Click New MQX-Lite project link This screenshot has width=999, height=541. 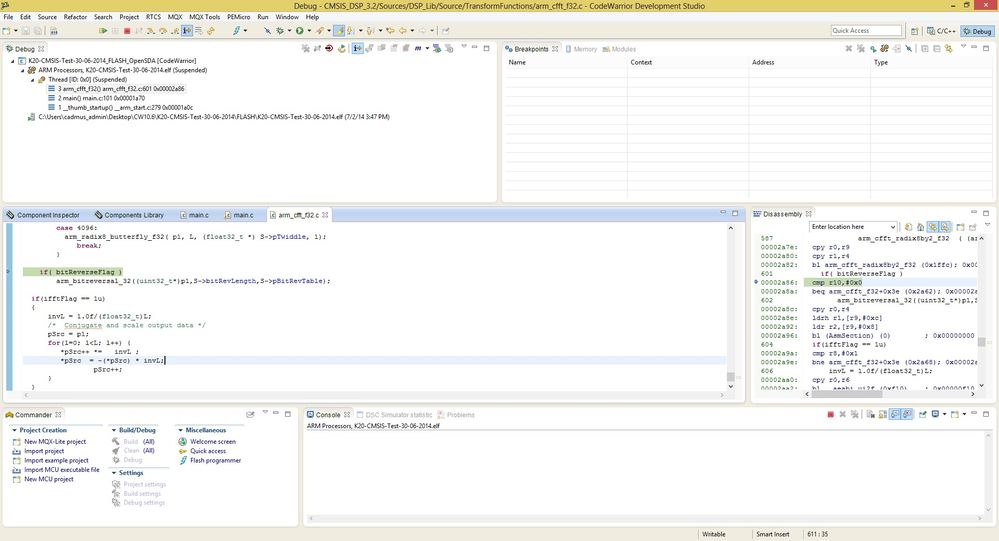click(x=55, y=442)
